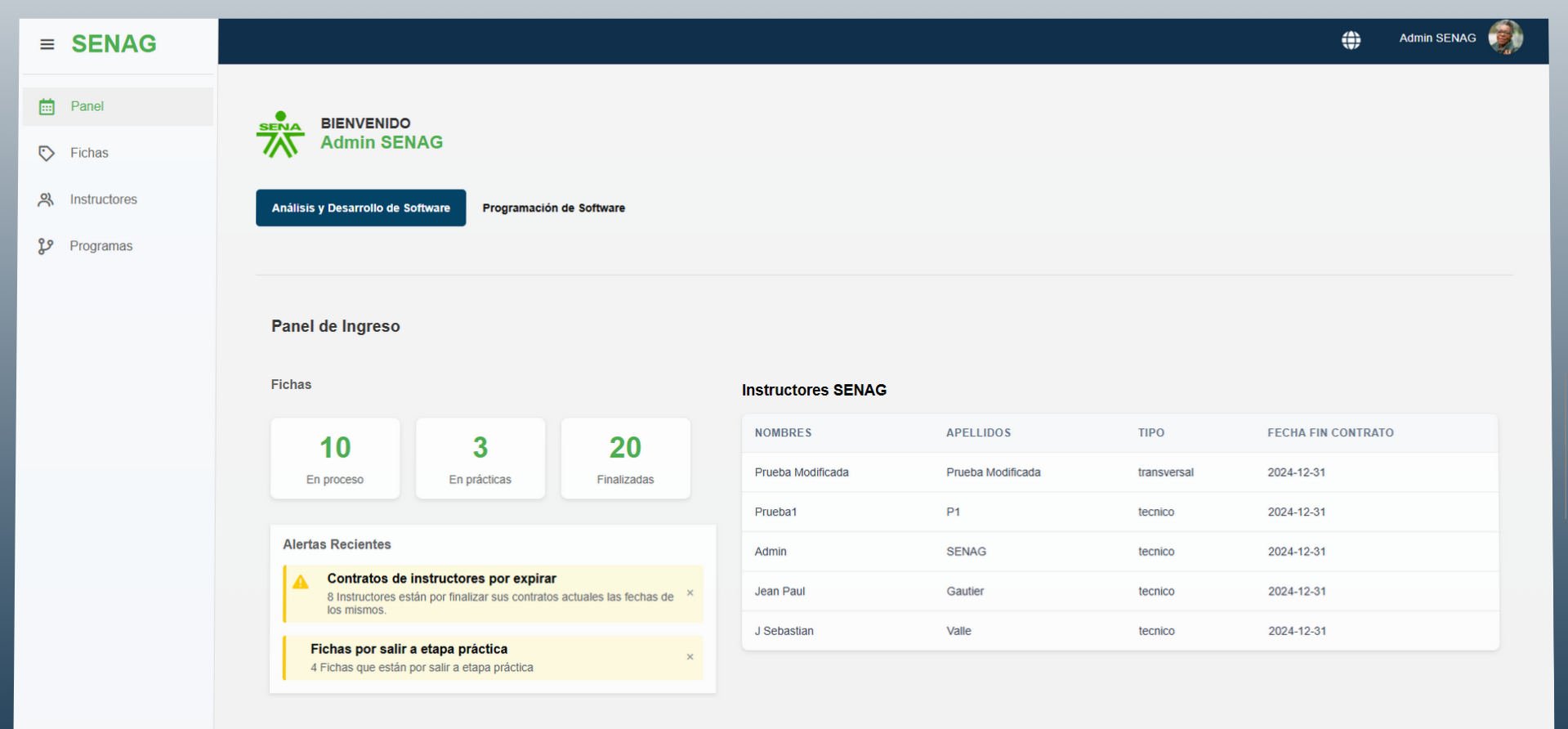The height and width of the screenshot is (729, 1568).
Task: Click the green SENA logo
Action: 280,134
